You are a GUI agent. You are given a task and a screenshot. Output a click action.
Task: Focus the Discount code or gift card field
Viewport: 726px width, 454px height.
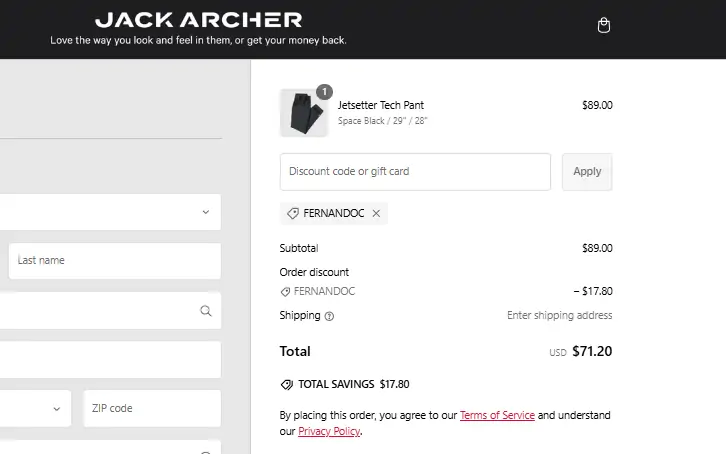tap(415, 171)
